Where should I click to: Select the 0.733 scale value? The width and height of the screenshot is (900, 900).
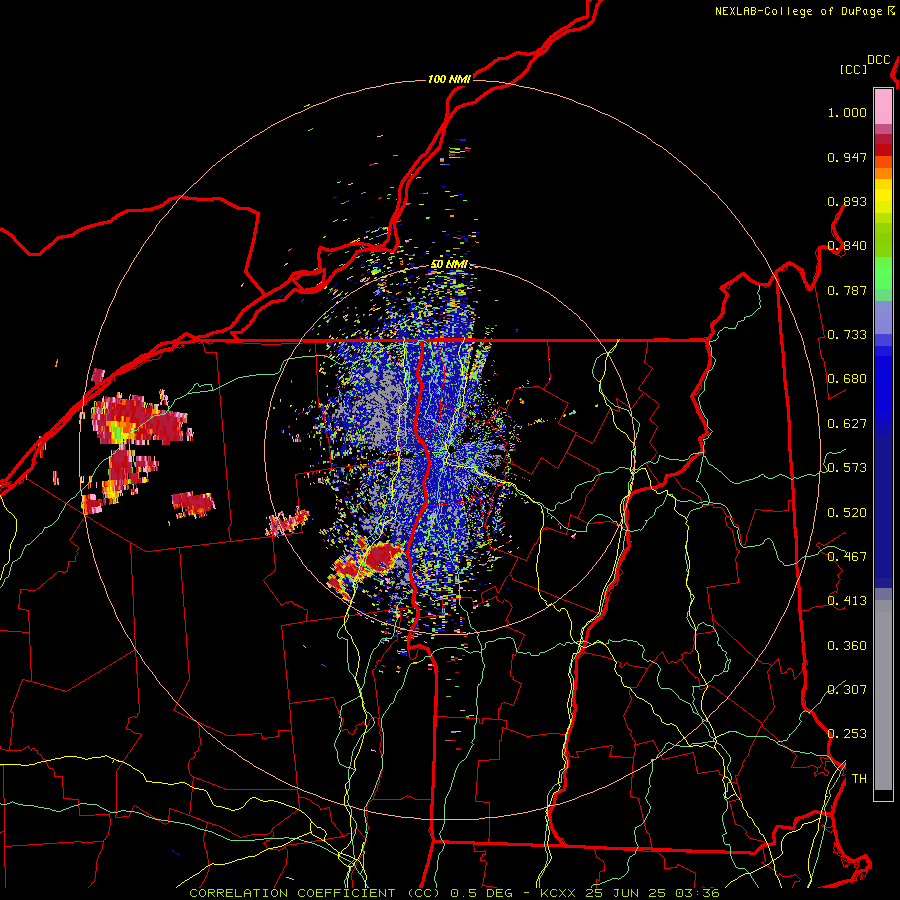pyautogui.click(x=847, y=335)
